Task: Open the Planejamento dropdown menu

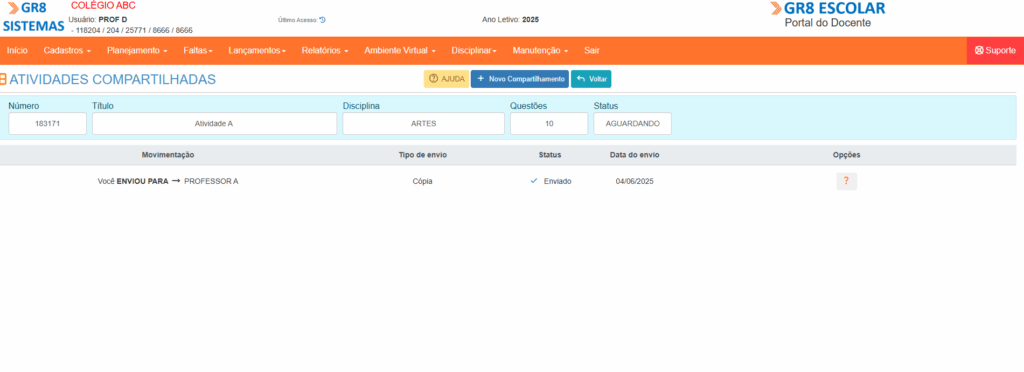Action: click(137, 50)
